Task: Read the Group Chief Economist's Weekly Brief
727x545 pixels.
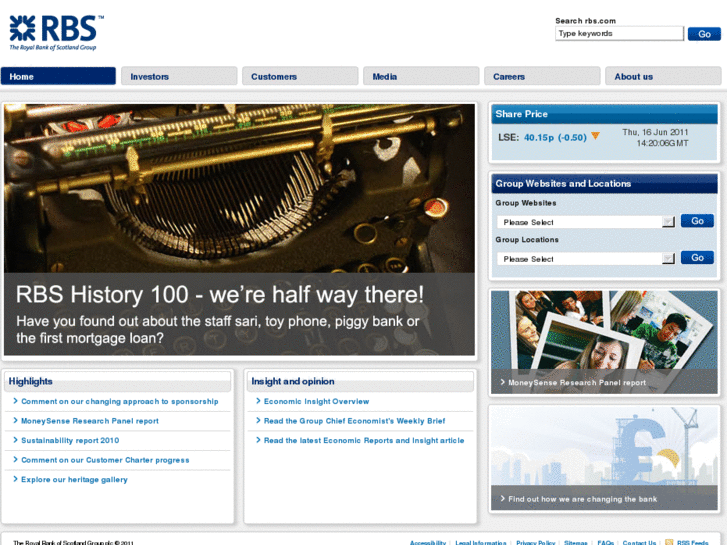Action: (355, 421)
